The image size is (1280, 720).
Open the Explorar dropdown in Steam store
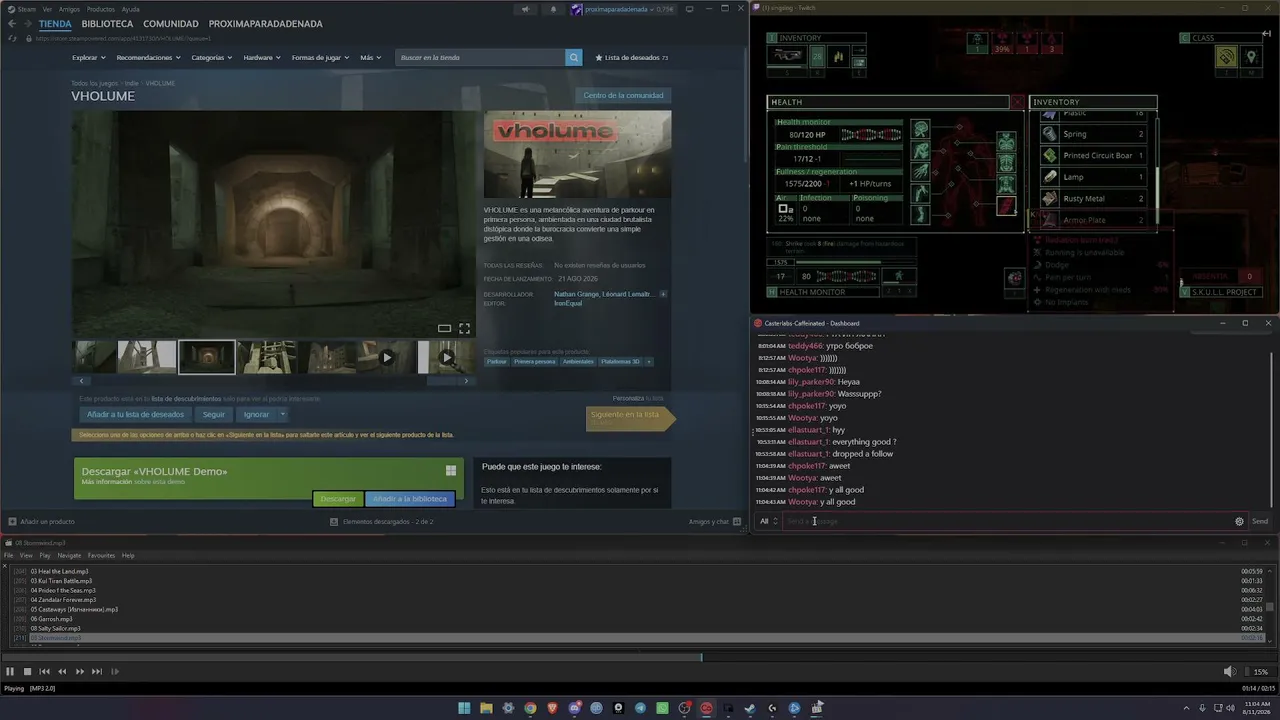click(x=88, y=58)
